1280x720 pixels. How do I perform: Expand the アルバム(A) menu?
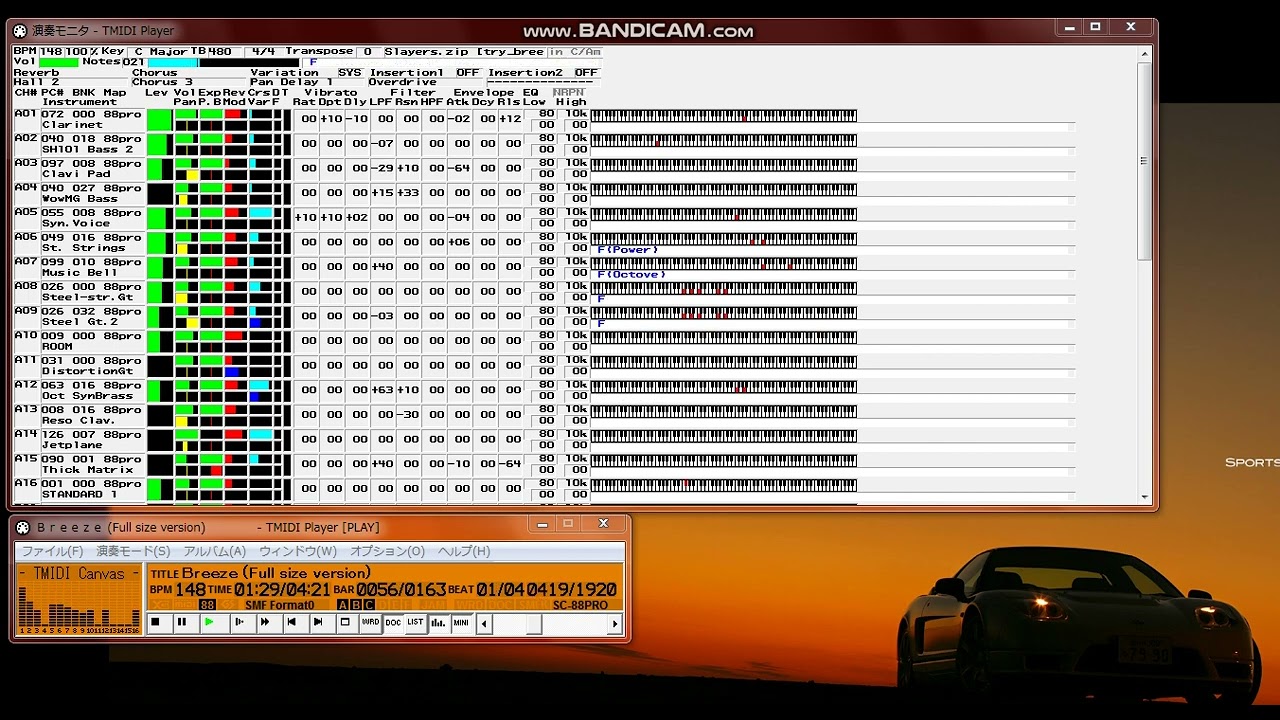(x=214, y=551)
